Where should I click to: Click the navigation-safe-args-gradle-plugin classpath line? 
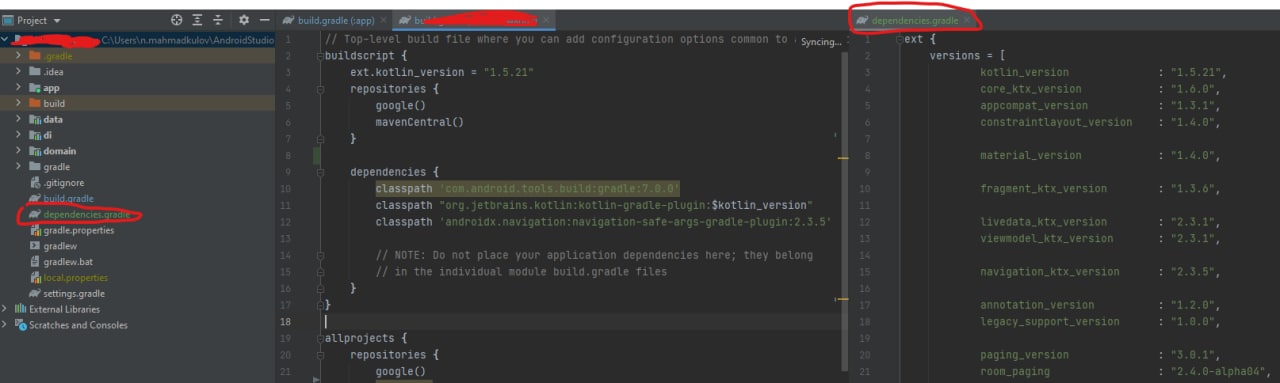tap(604, 222)
